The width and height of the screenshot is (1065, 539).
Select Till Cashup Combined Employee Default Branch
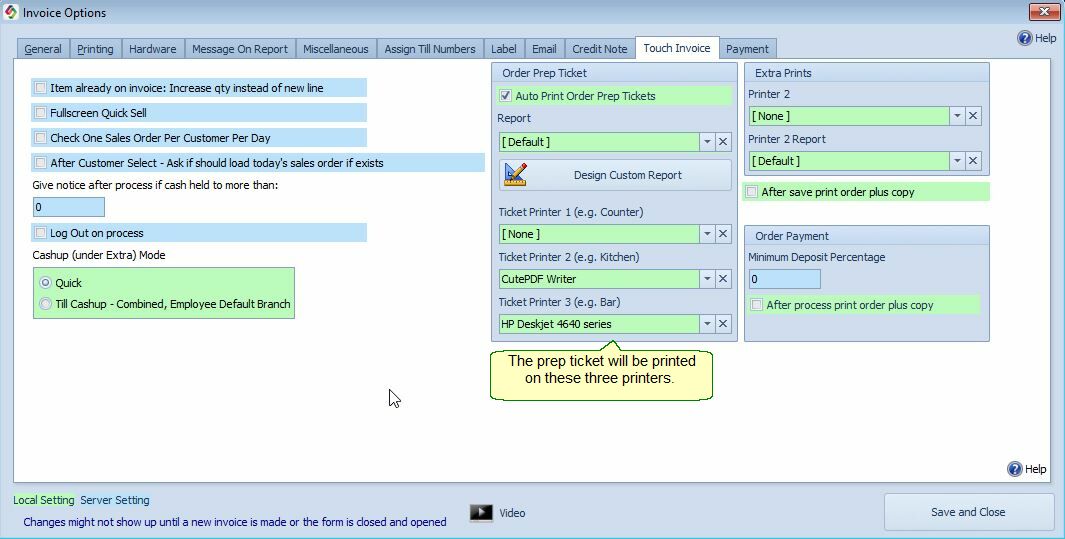point(46,304)
